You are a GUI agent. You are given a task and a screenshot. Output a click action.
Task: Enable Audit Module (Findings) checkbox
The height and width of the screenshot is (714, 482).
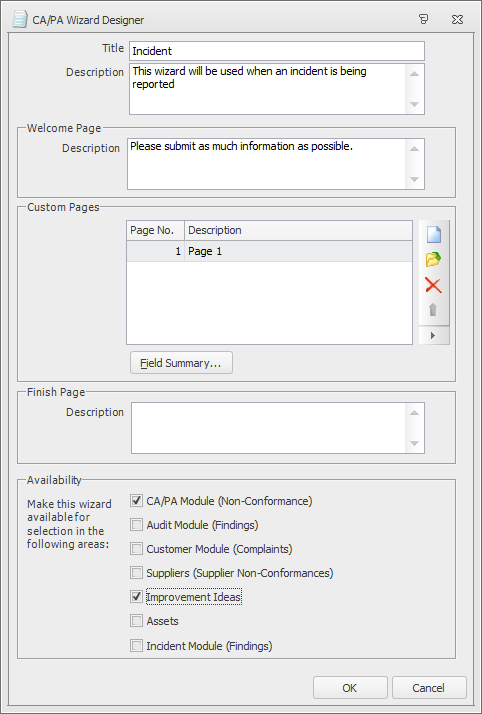(x=136, y=525)
